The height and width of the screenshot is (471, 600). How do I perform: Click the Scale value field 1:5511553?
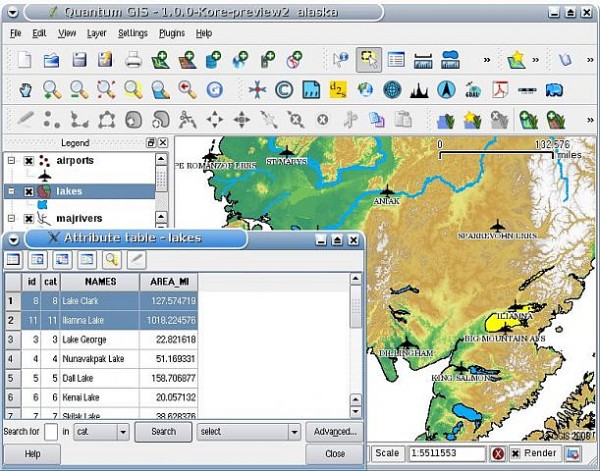coord(447,454)
